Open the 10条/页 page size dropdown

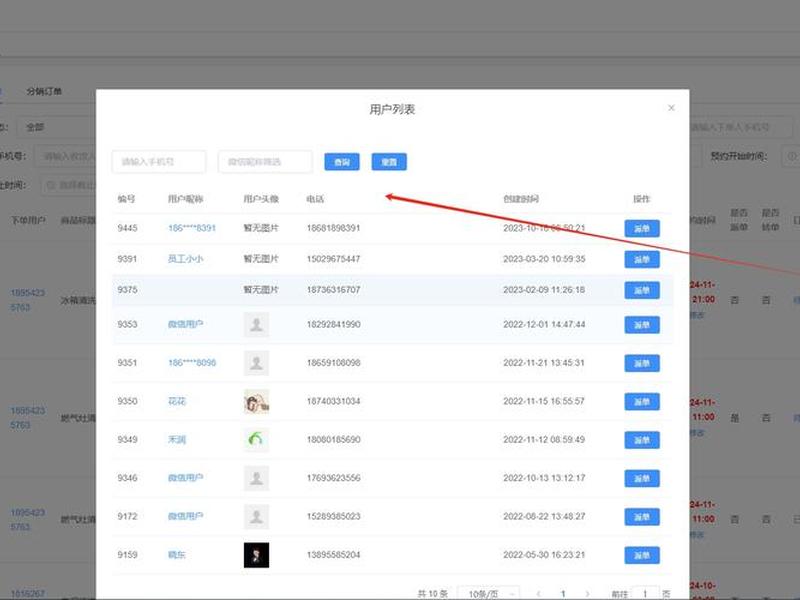[x=488, y=594]
